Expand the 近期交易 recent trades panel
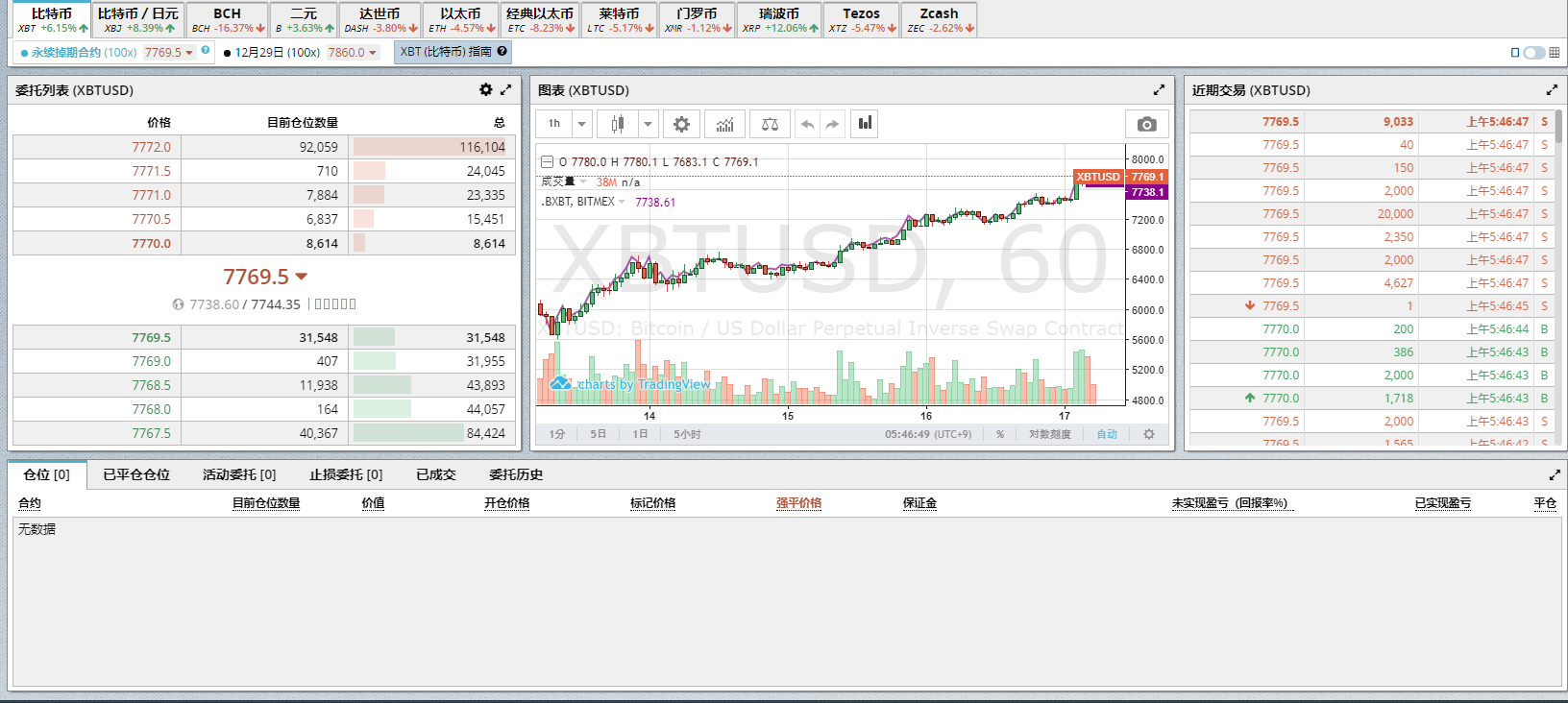The image size is (1568, 703). [1552, 89]
